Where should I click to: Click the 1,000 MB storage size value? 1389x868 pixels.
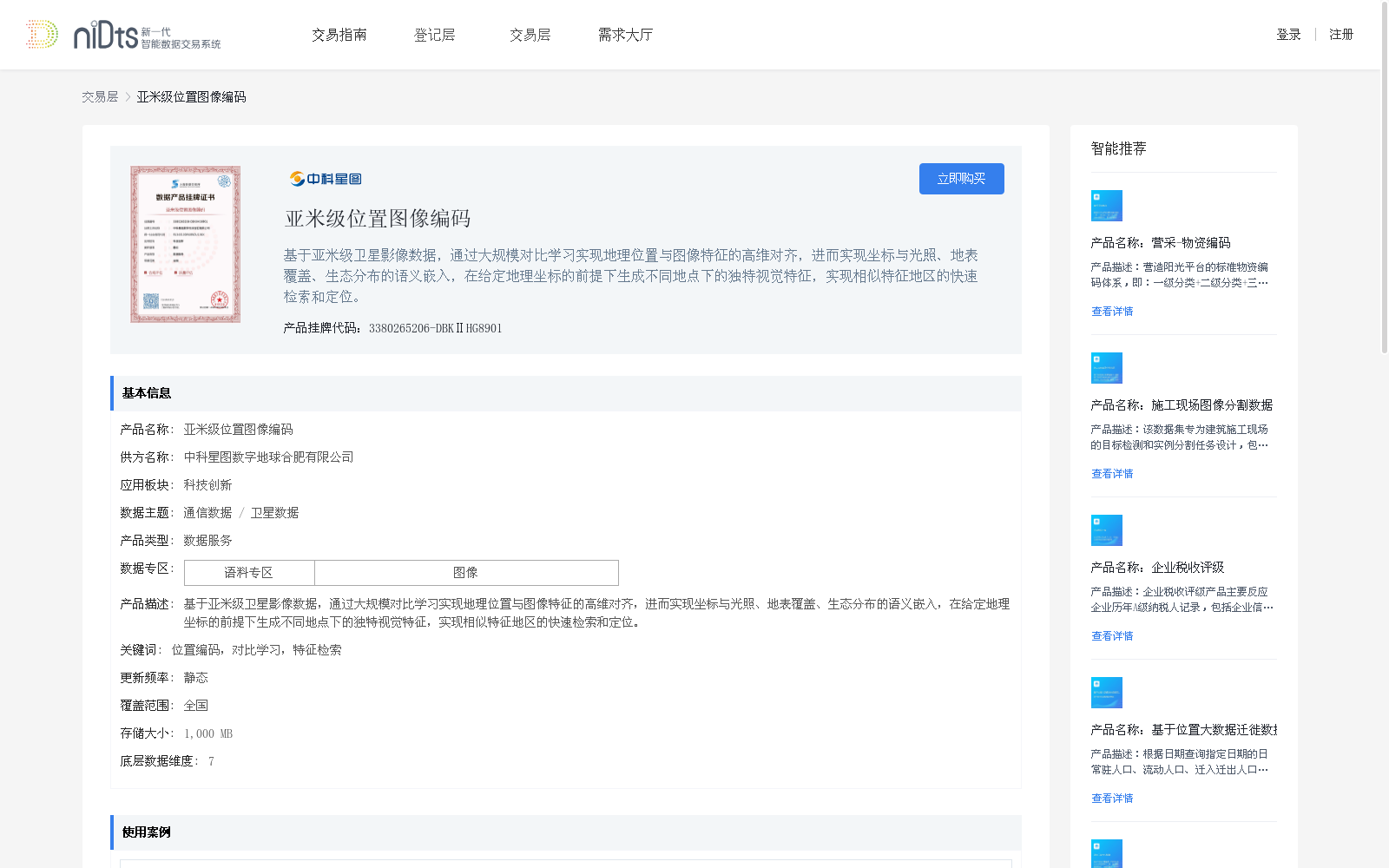coord(208,733)
